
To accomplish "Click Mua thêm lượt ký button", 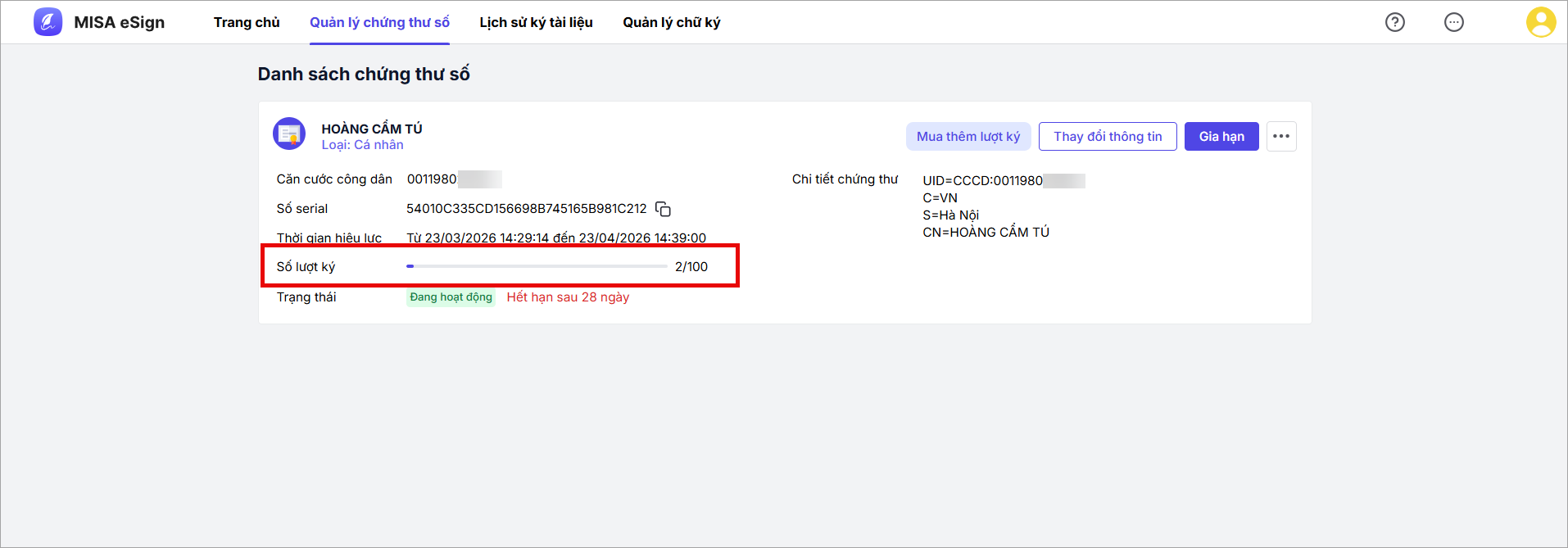I will 968,136.
